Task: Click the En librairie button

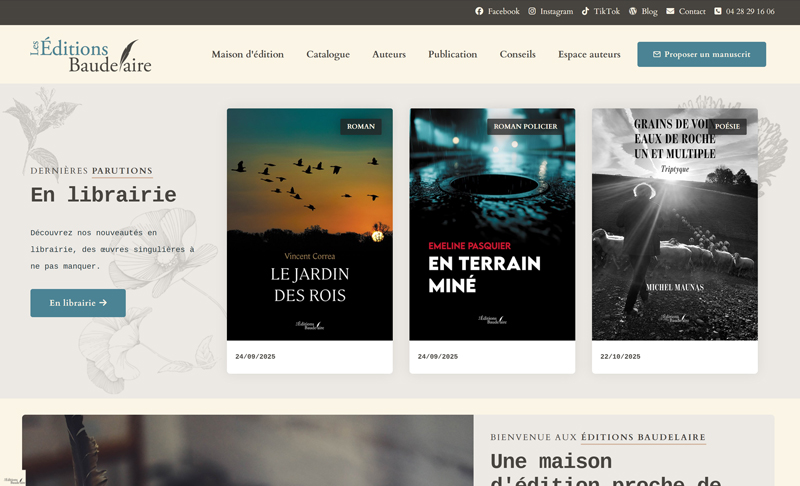Action: pyautogui.click(x=78, y=303)
